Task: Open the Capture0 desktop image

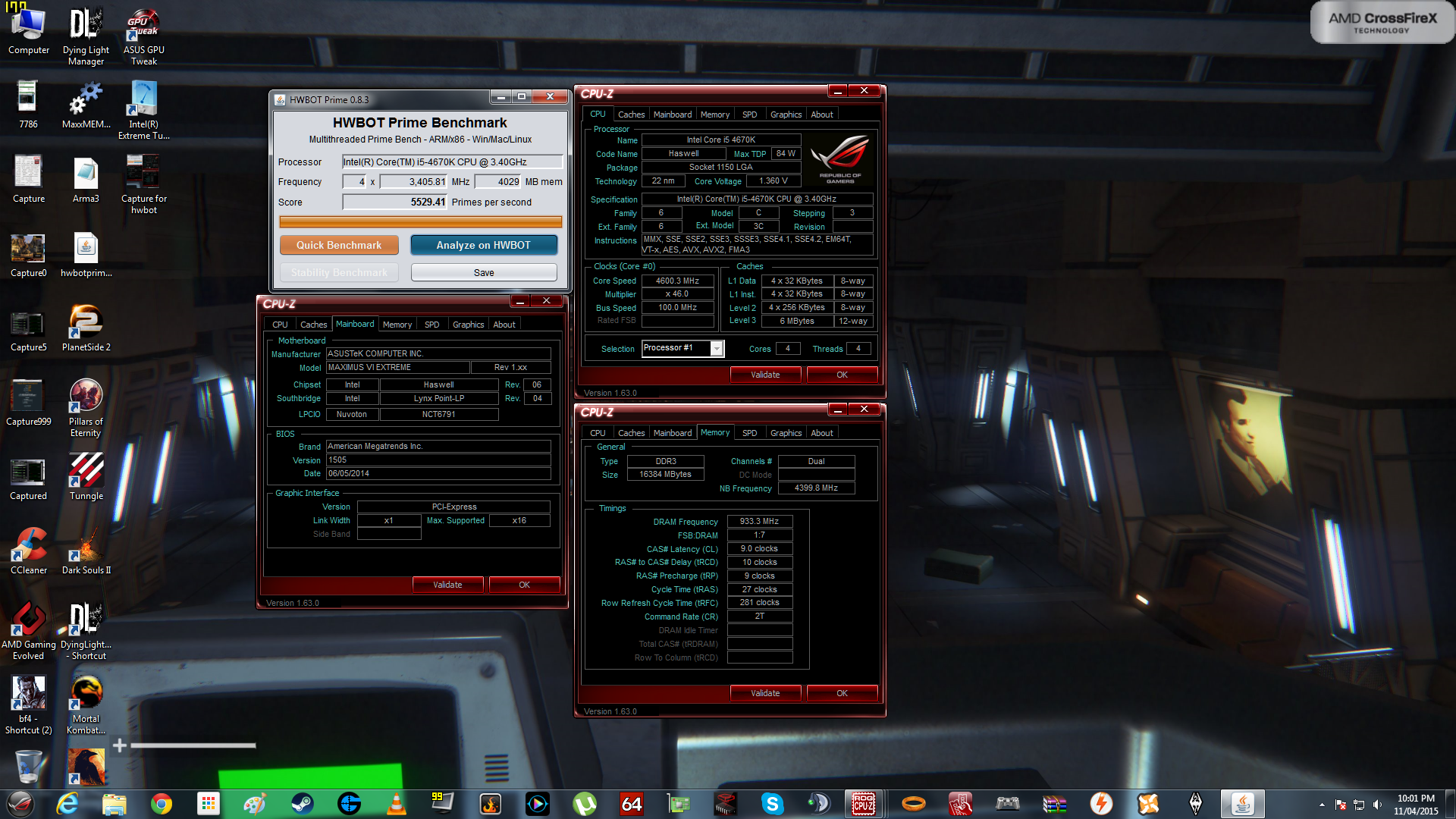Action: pyautogui.click(x=29, y=253)
